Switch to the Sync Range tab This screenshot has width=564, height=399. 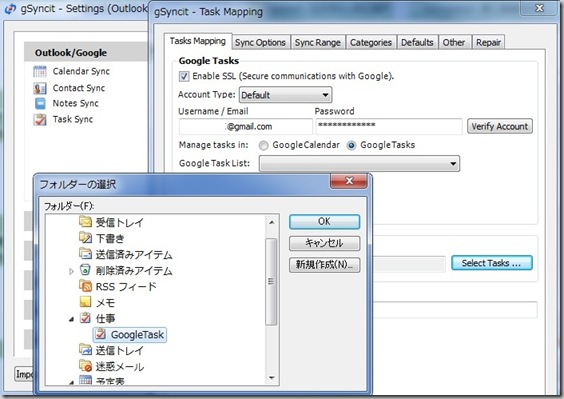tap(318, 42)
